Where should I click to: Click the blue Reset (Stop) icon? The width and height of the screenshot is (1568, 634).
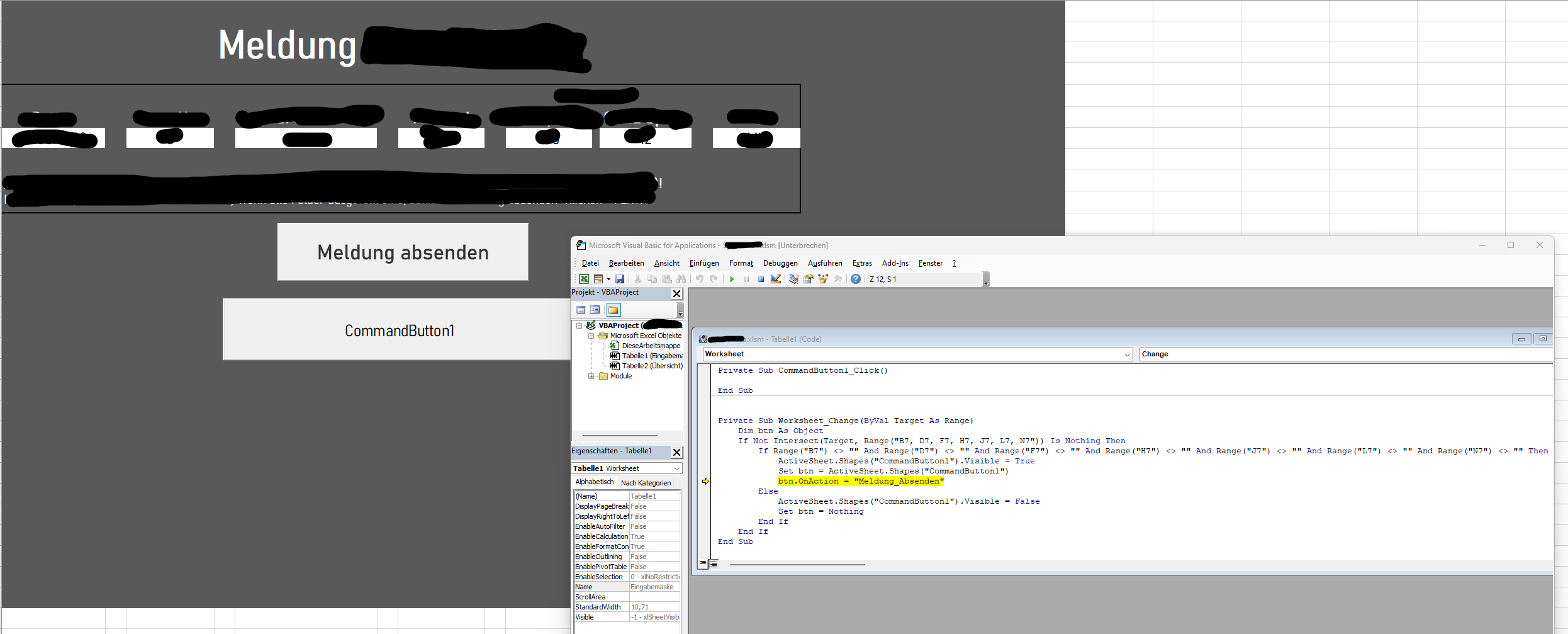(x=761, y=279)
